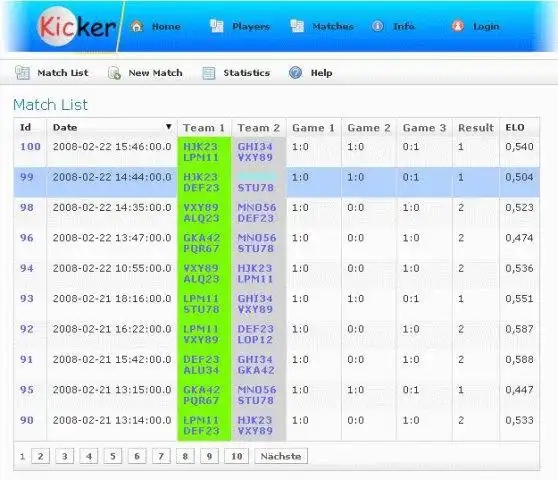Viewport: 558px width, 480px height.
Task: Select Match List in submenu
Action: (x=63, y=73)
